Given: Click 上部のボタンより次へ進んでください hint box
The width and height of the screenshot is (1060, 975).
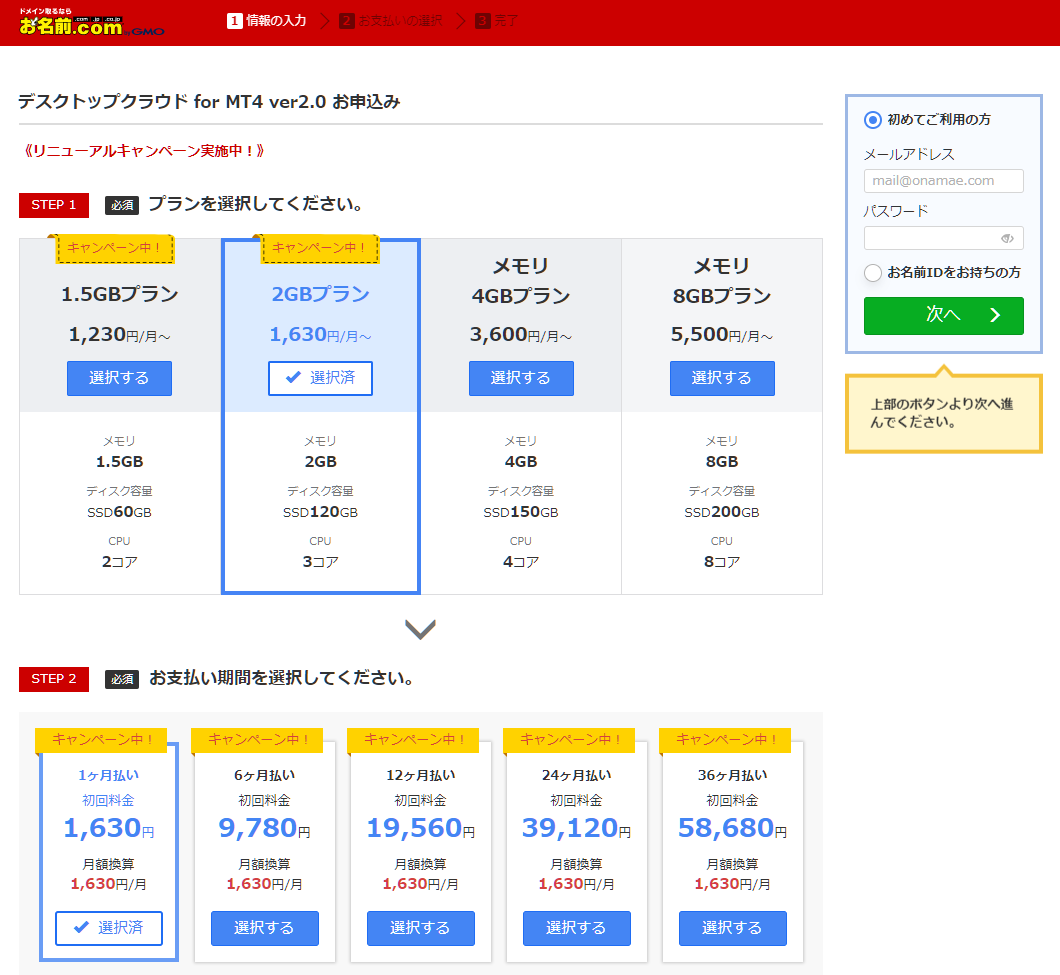Looking at the screenshot, I should [x=943, y=413].
